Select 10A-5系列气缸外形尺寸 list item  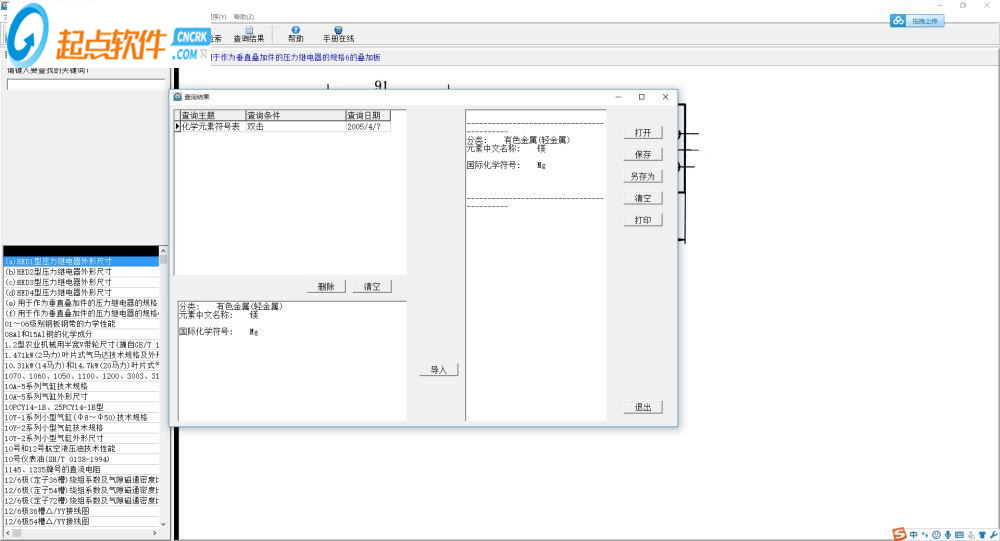click(81, 396)
